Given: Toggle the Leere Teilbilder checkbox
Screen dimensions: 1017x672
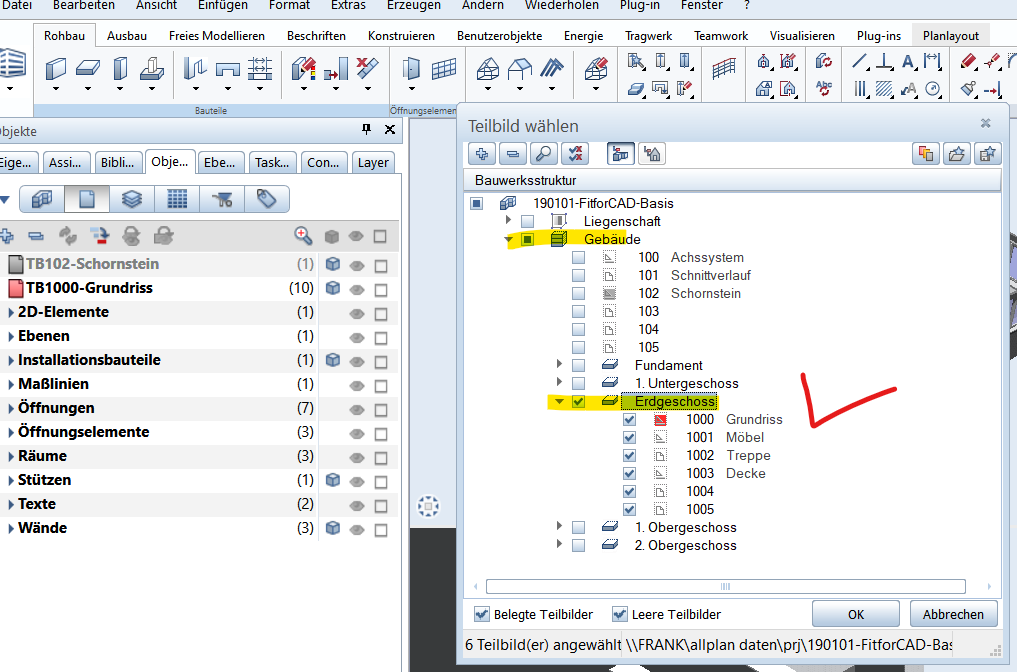Looking at the screenshot, I should point(620,614).
